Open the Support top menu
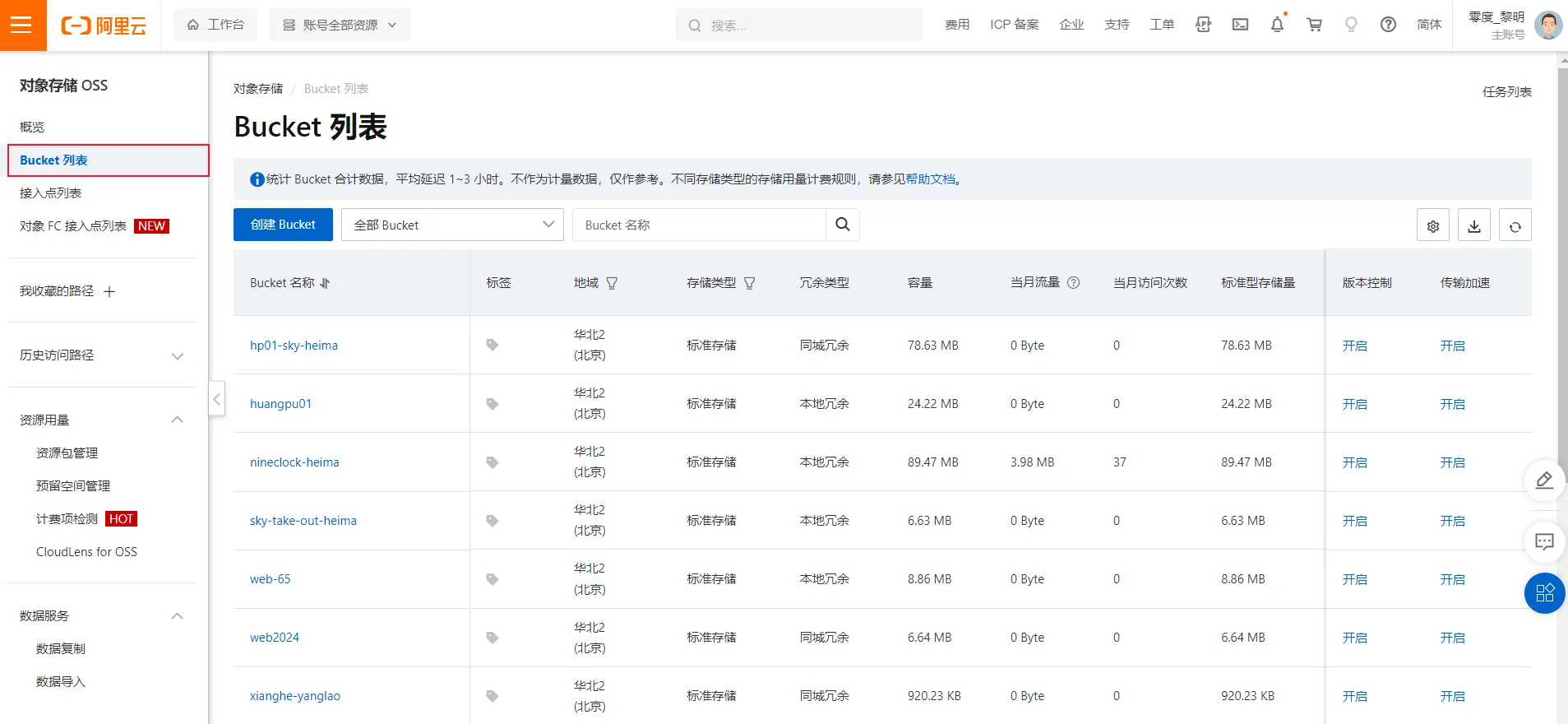 (1117, 25)
